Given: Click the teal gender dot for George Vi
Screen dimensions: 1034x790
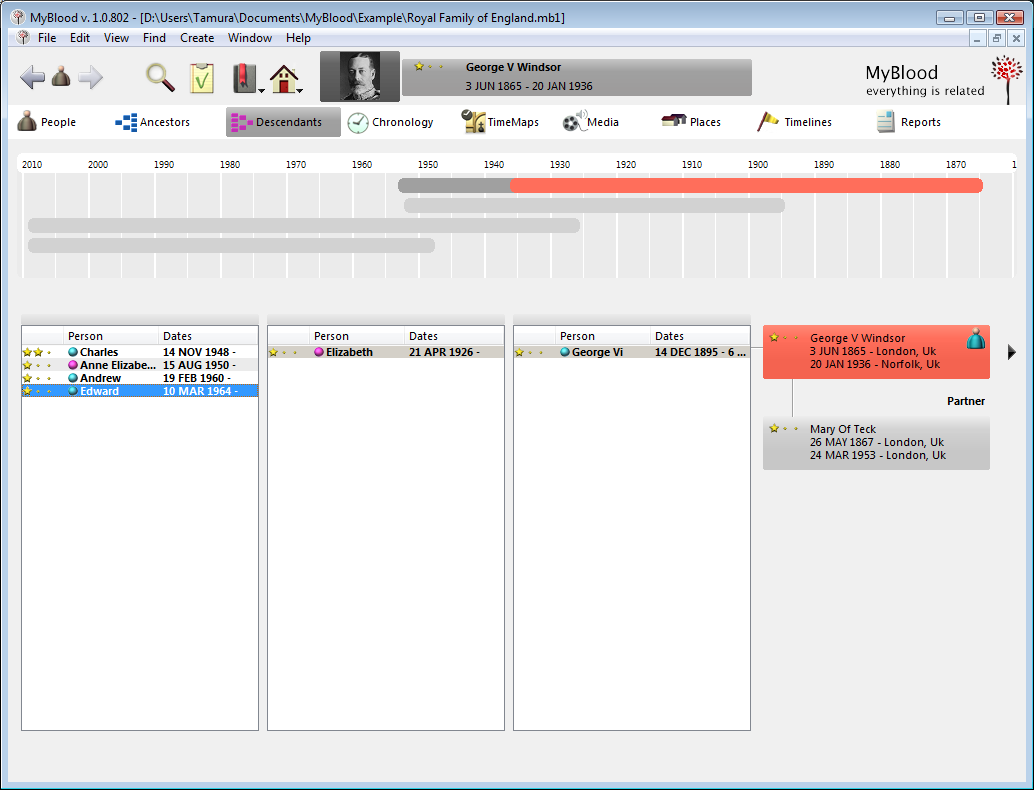Looking at the screenshot, I should point(565,352).
